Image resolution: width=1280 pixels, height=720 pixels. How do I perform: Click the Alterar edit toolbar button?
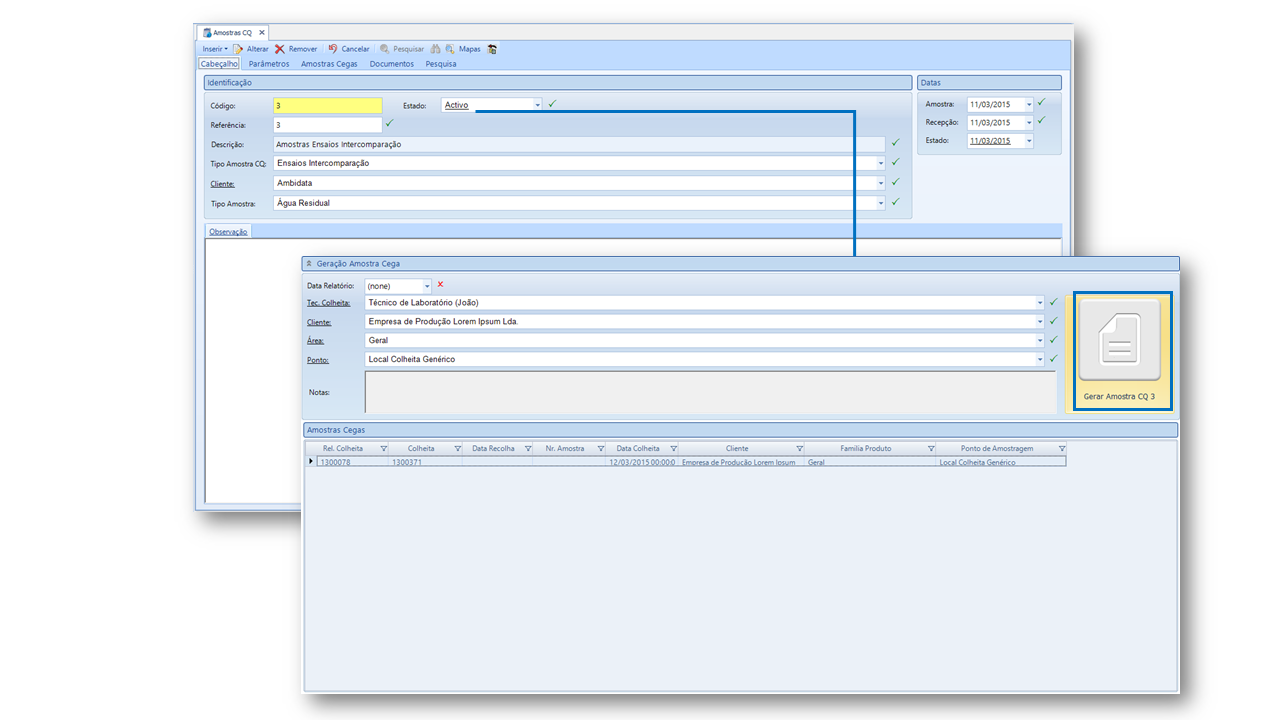(251, 48)
